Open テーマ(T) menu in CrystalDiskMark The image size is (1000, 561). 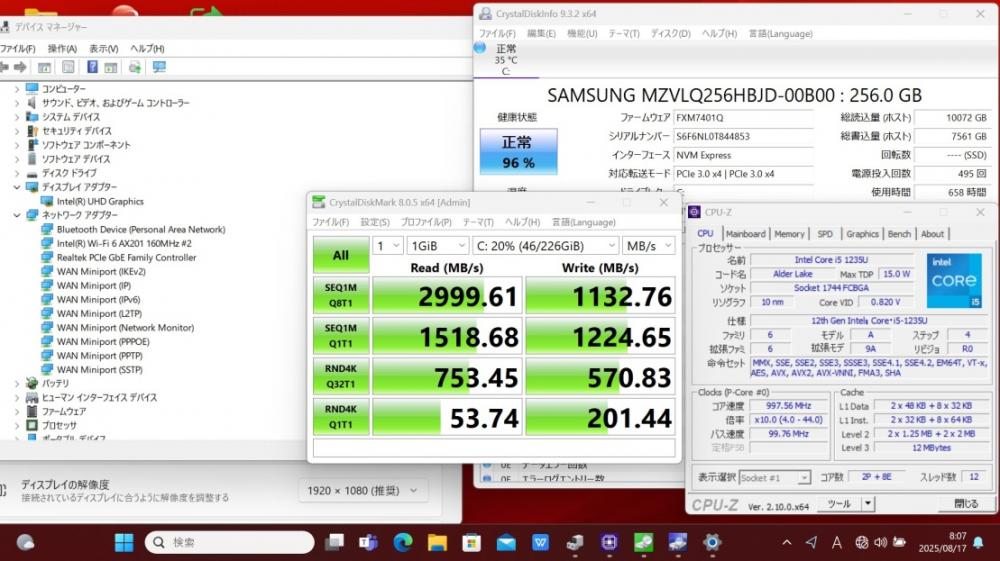[x=478, y=222]
